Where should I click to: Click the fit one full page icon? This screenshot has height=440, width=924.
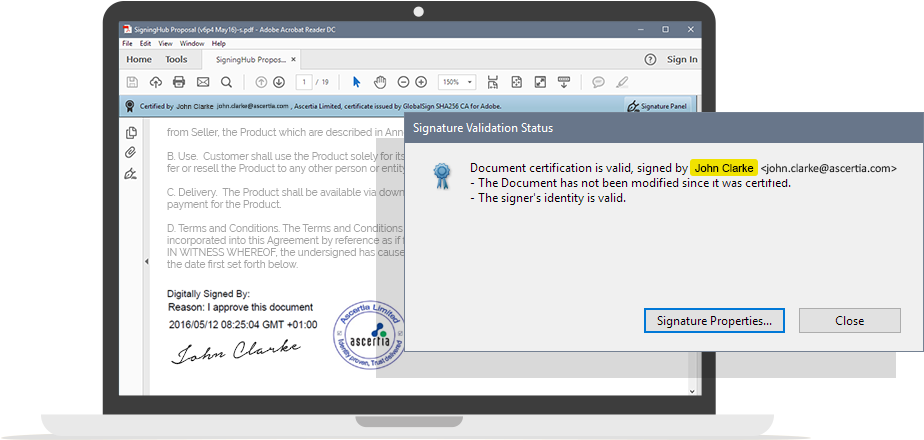click(x=516, y=82)
